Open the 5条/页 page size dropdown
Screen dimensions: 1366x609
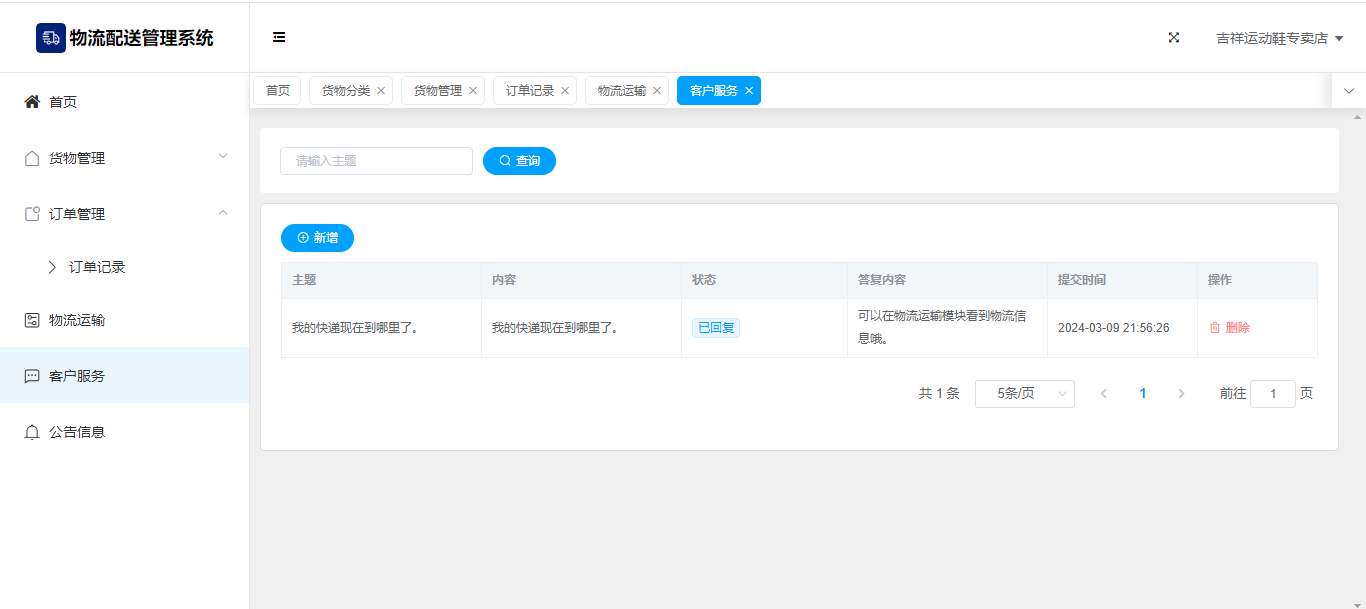pyautogui.click(x=1024, y=394)
